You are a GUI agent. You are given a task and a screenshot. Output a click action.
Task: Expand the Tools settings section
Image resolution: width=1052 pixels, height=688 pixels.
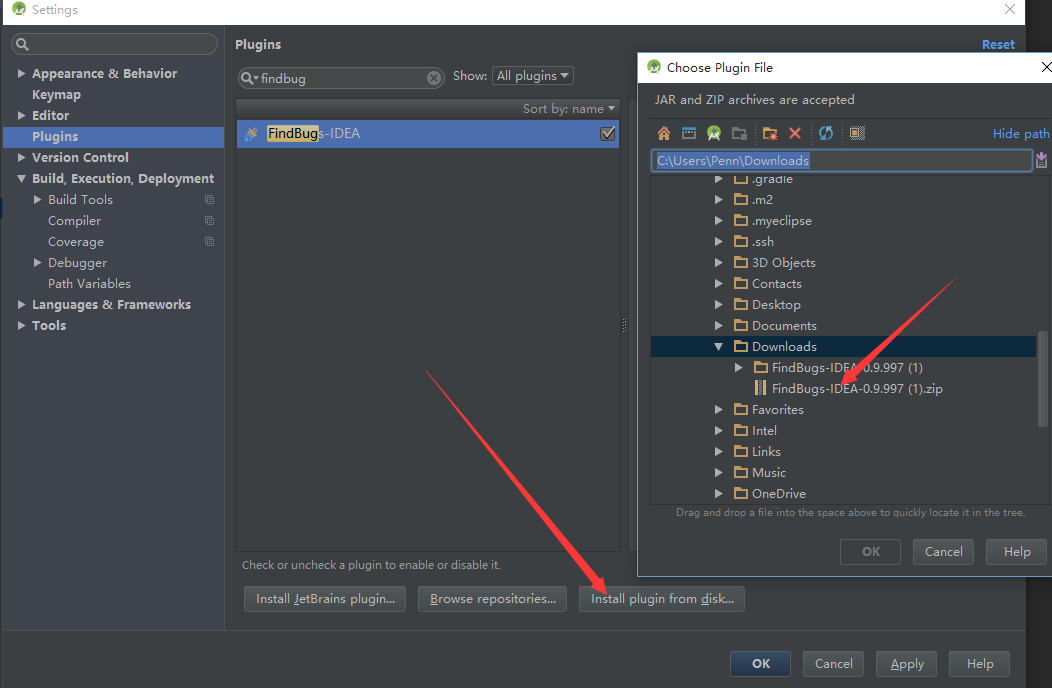tap(21, 325)
